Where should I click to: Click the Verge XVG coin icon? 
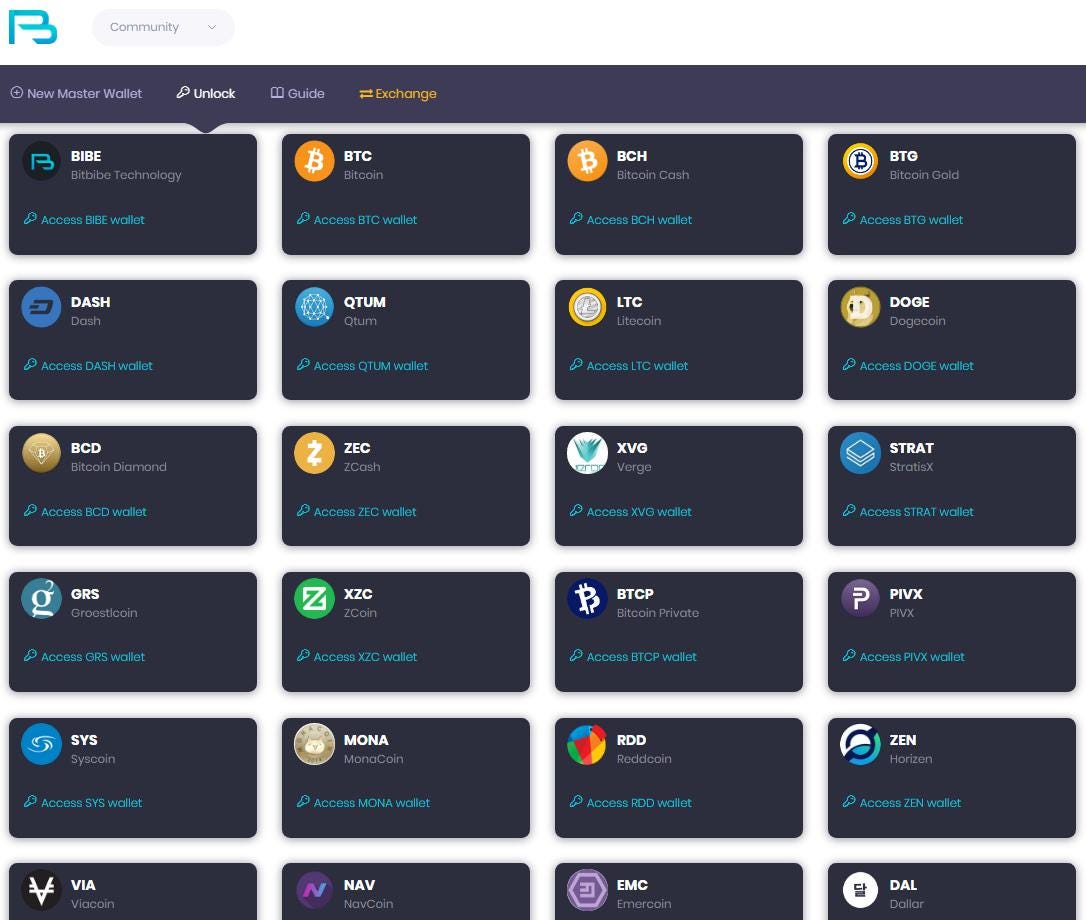[587, 453]
